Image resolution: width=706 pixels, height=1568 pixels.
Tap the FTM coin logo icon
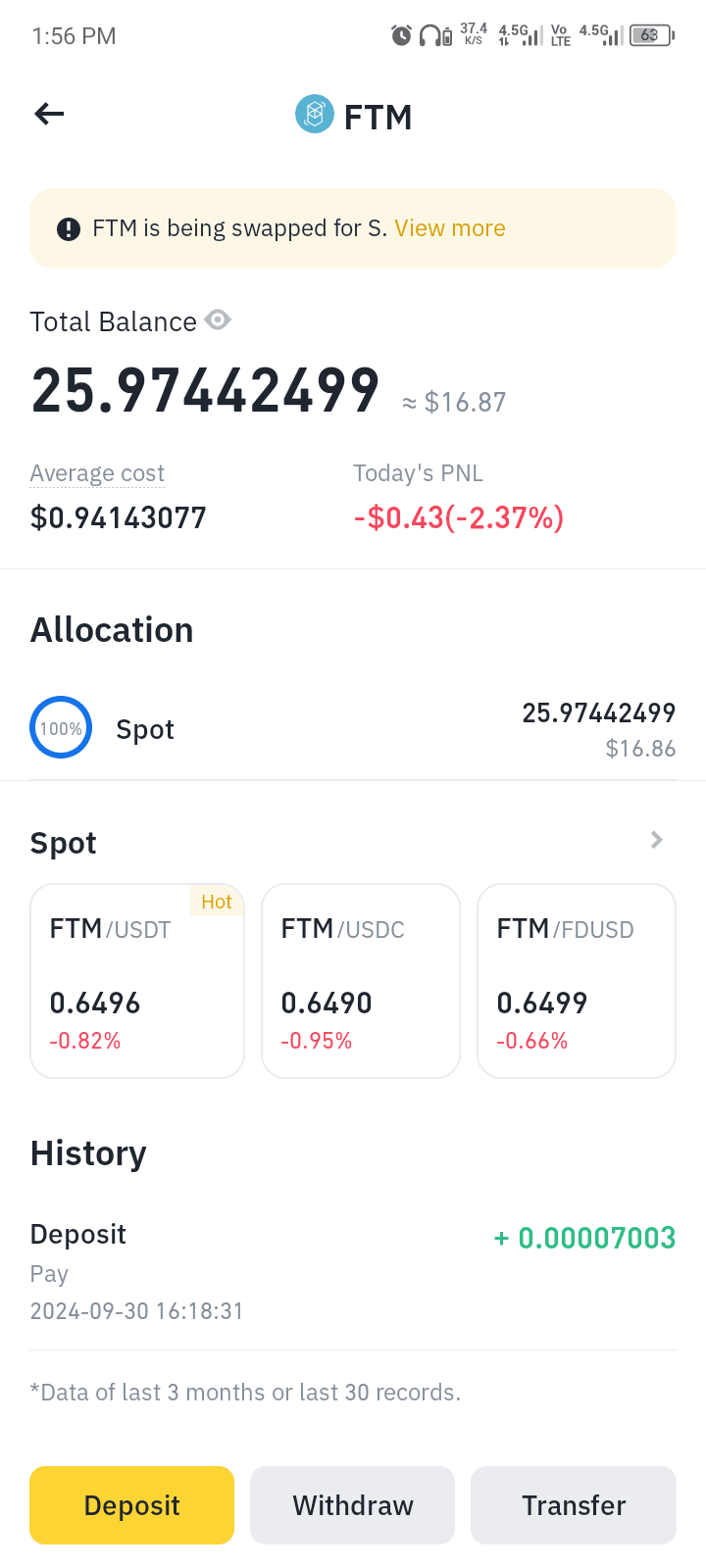(315, 115)
